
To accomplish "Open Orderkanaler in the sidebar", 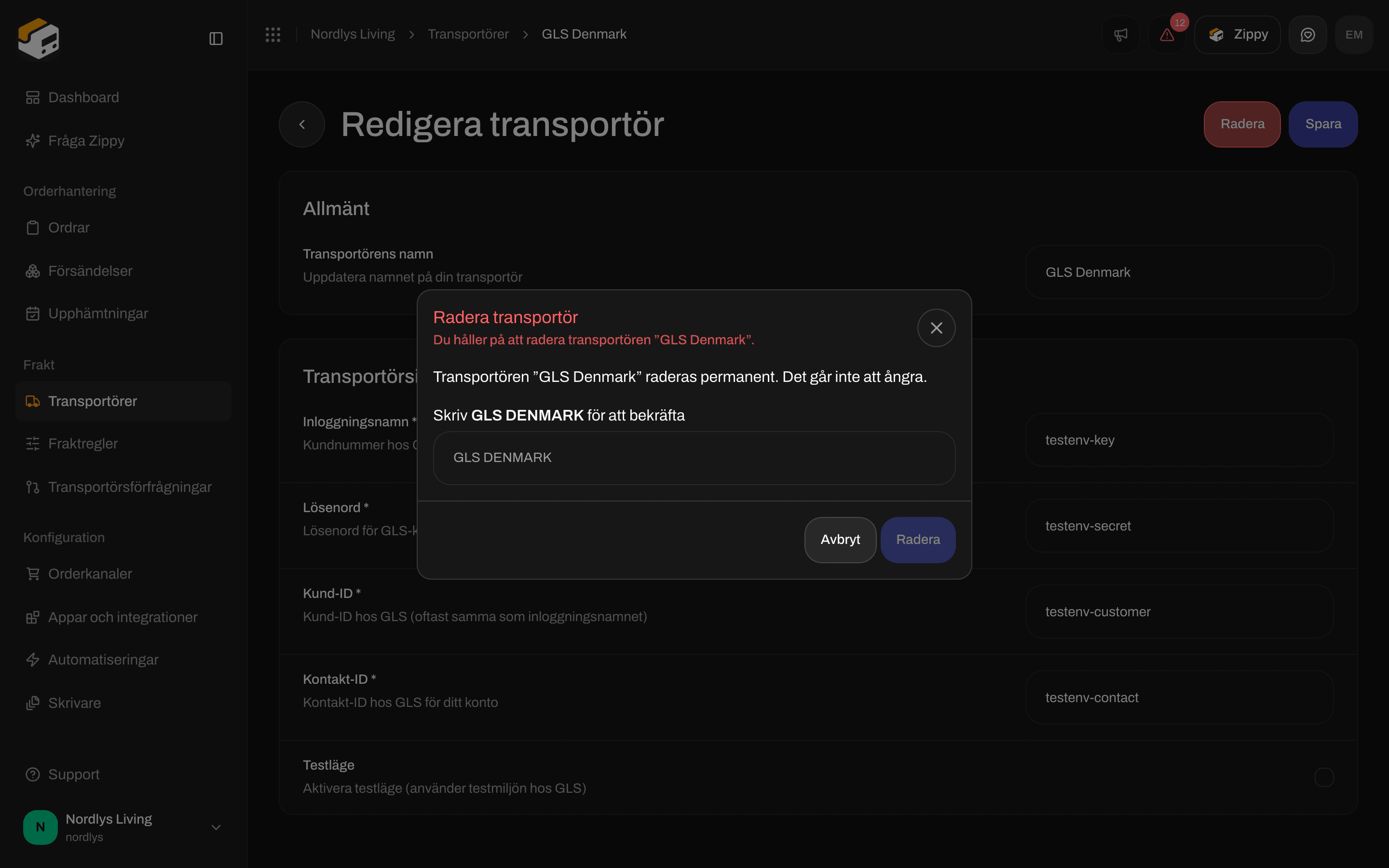I will pos(123,573).
